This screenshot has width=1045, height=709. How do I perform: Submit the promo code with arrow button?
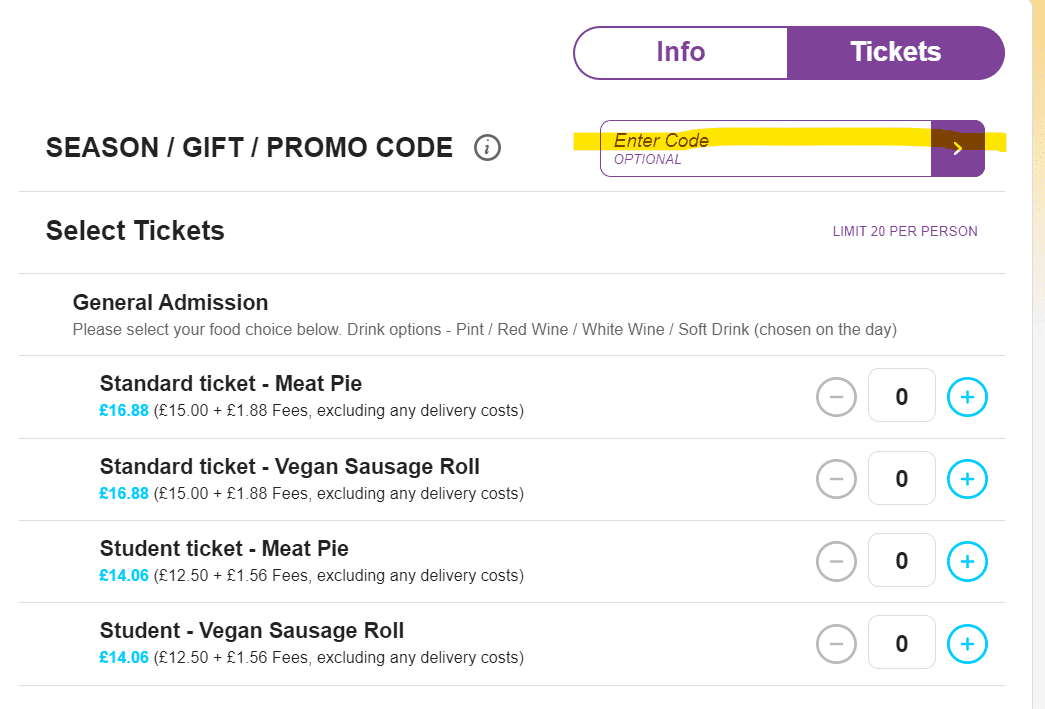click(958, 149)
